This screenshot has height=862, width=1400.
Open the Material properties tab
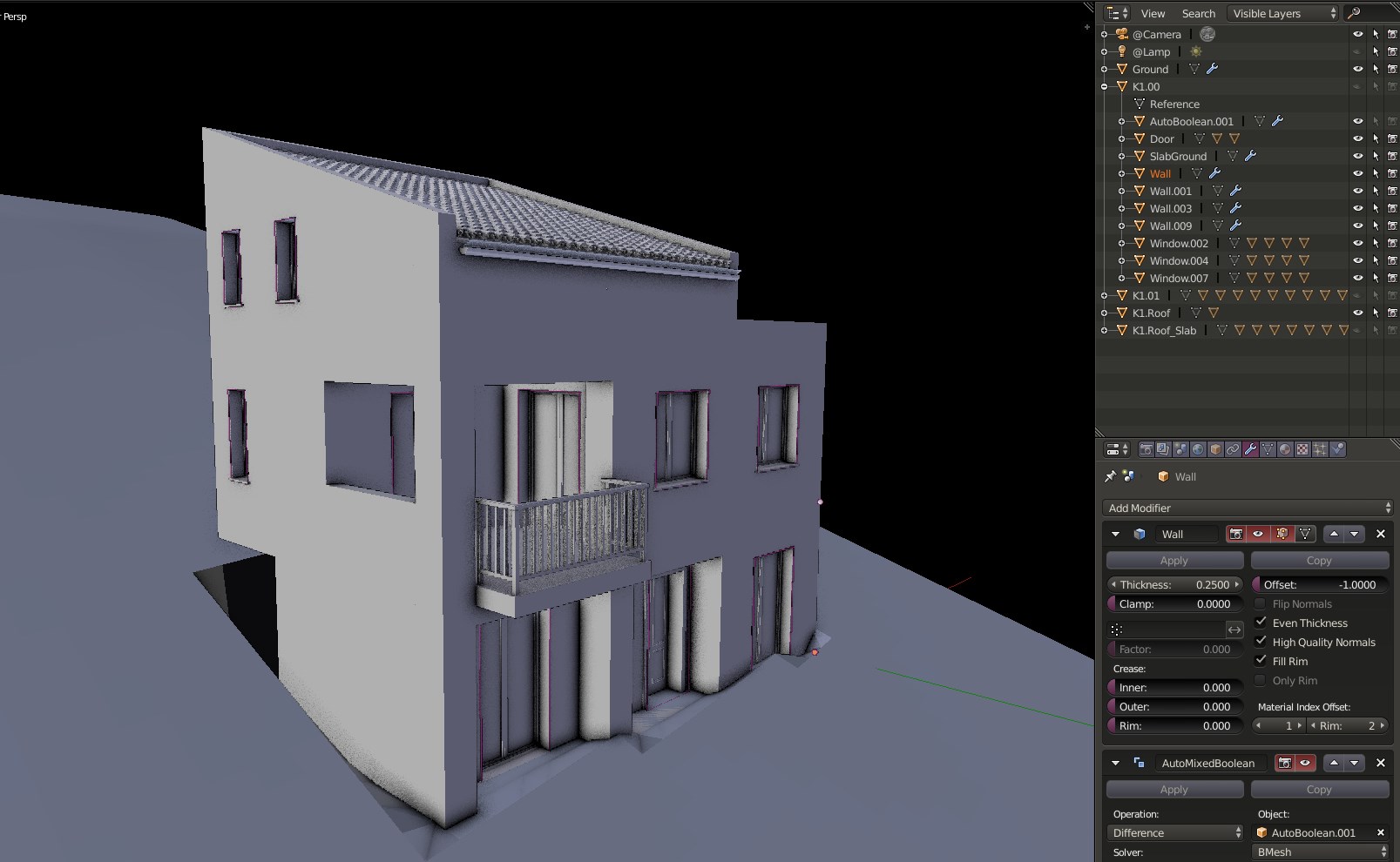pos(1285,449)
